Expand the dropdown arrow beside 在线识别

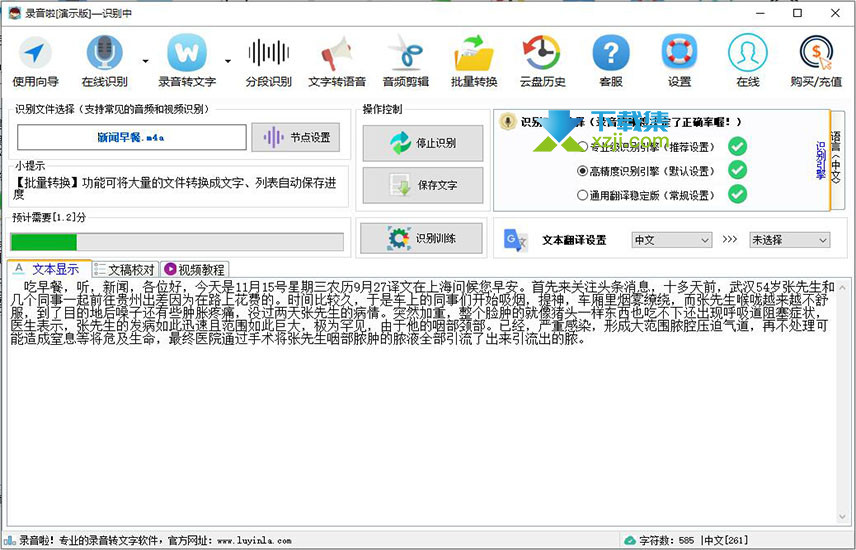(x=146, y=60)
